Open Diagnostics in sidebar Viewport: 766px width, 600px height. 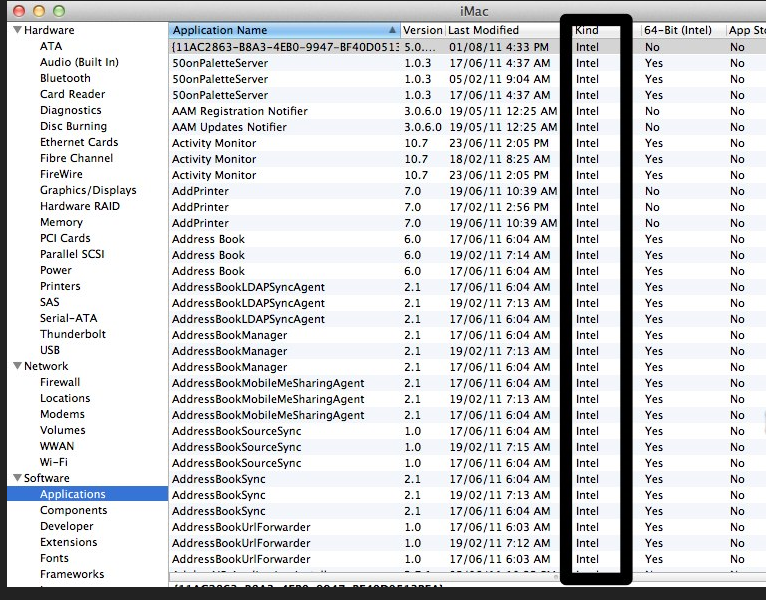tap(70, 110)
